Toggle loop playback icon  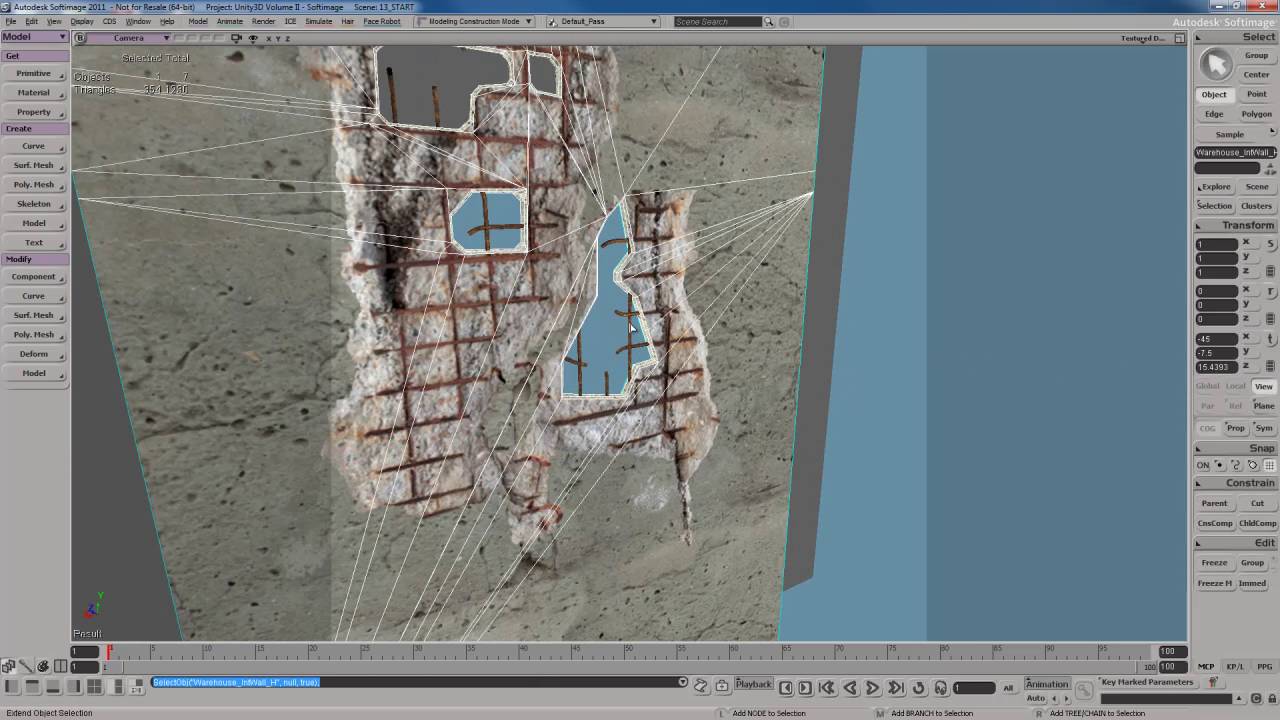pyautogui.click(x=918, y=688)
